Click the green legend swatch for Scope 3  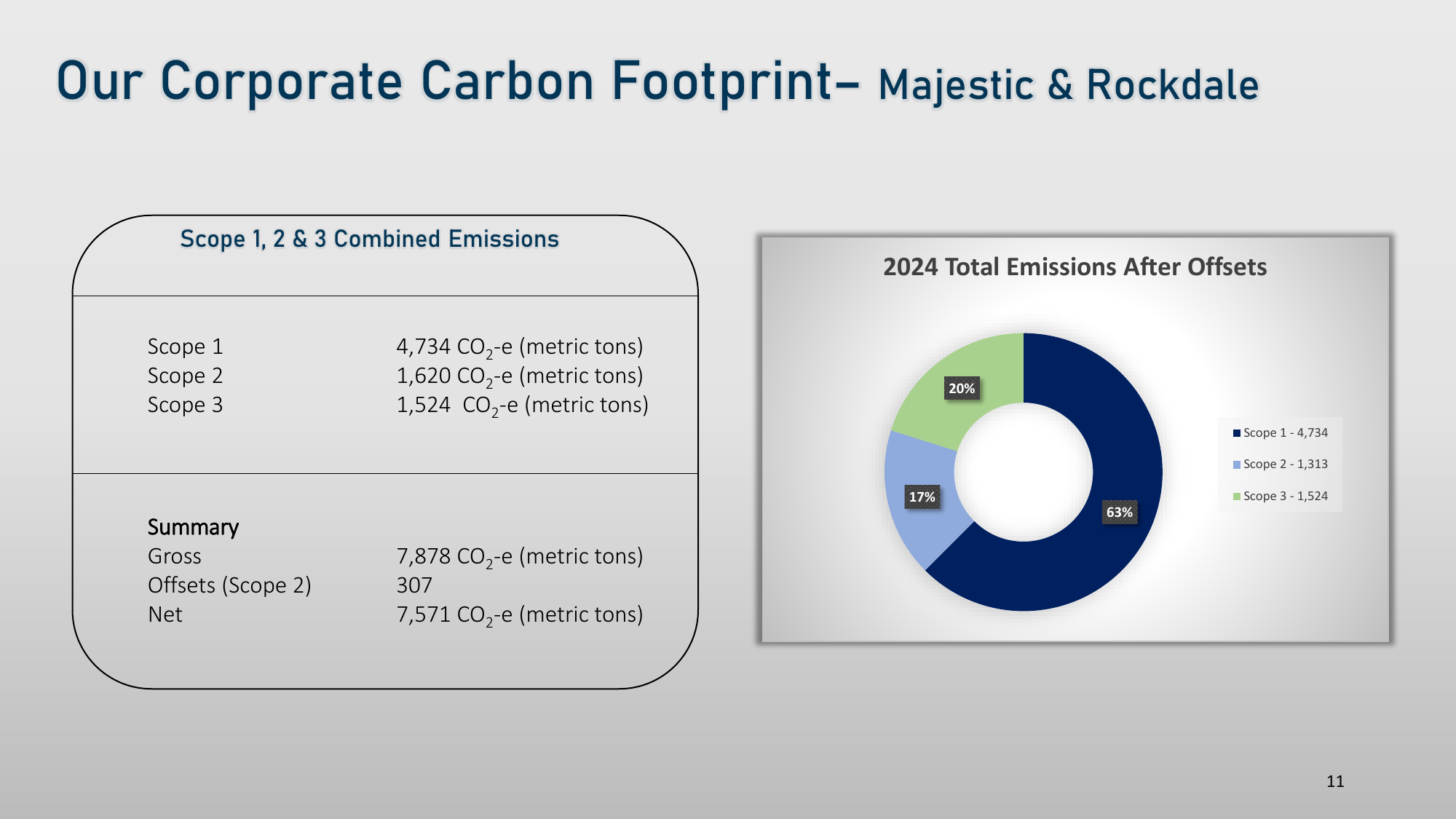pos(1236,496)
